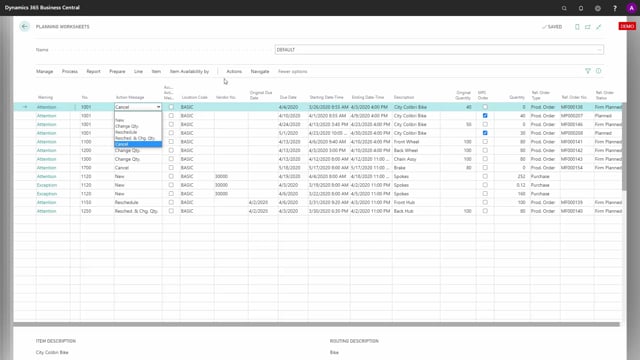Open the notifications bell icon

point(581,8)
